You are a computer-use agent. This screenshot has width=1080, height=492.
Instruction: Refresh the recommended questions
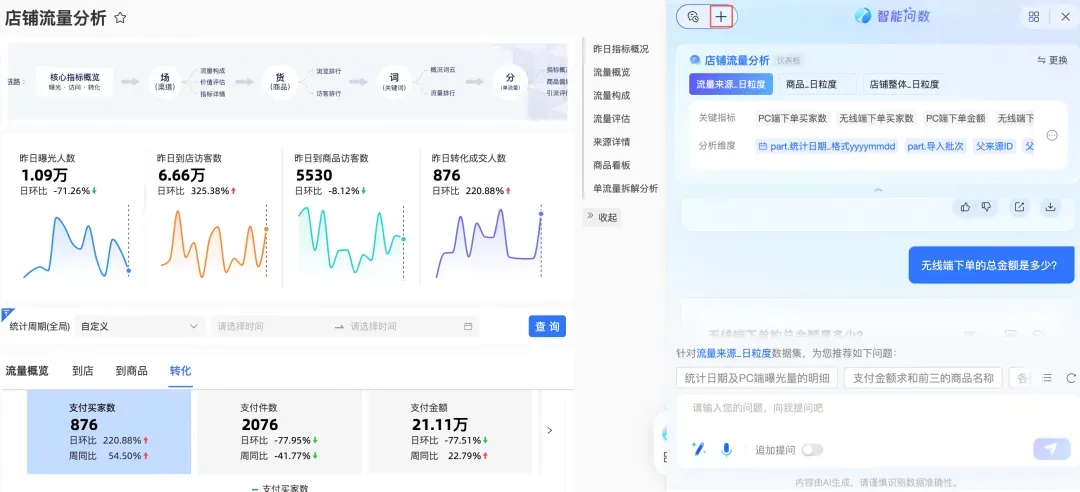(1070, 378)
